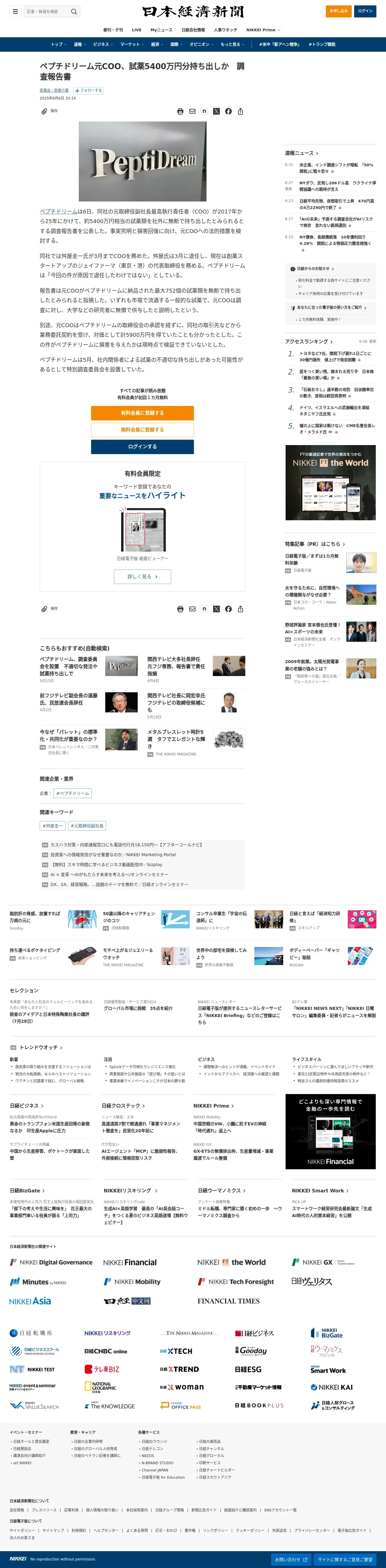The height and width of the screenshot is (1568, 386).
Task: Select the #ペプチドリーム company tag
Action: pyautogui.click(x=72, y=793)
